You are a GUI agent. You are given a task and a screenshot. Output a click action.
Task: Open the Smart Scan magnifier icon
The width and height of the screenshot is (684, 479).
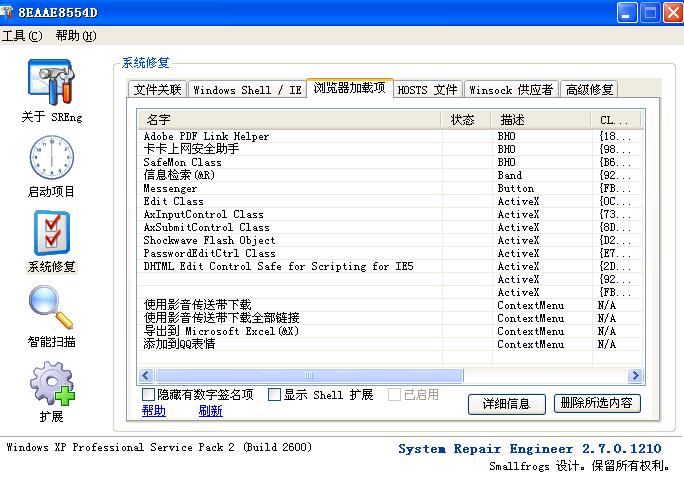51,307
